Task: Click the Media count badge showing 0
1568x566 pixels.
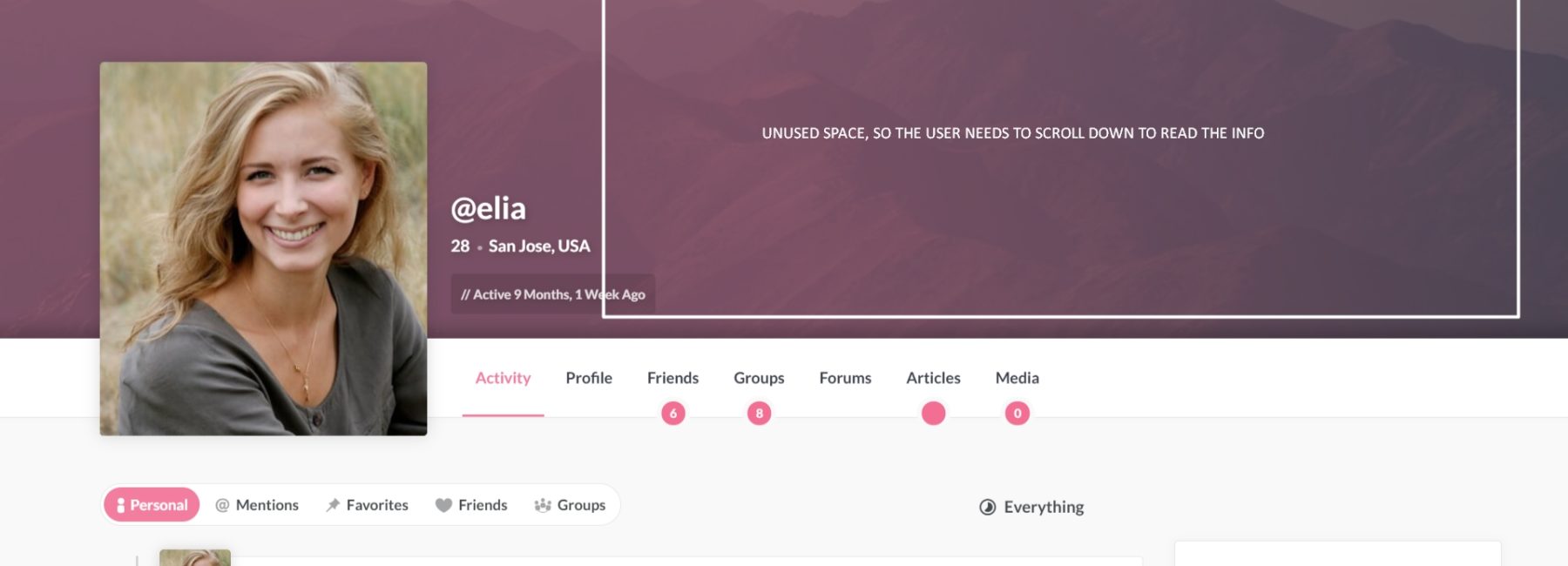Action: point(1017,414)
